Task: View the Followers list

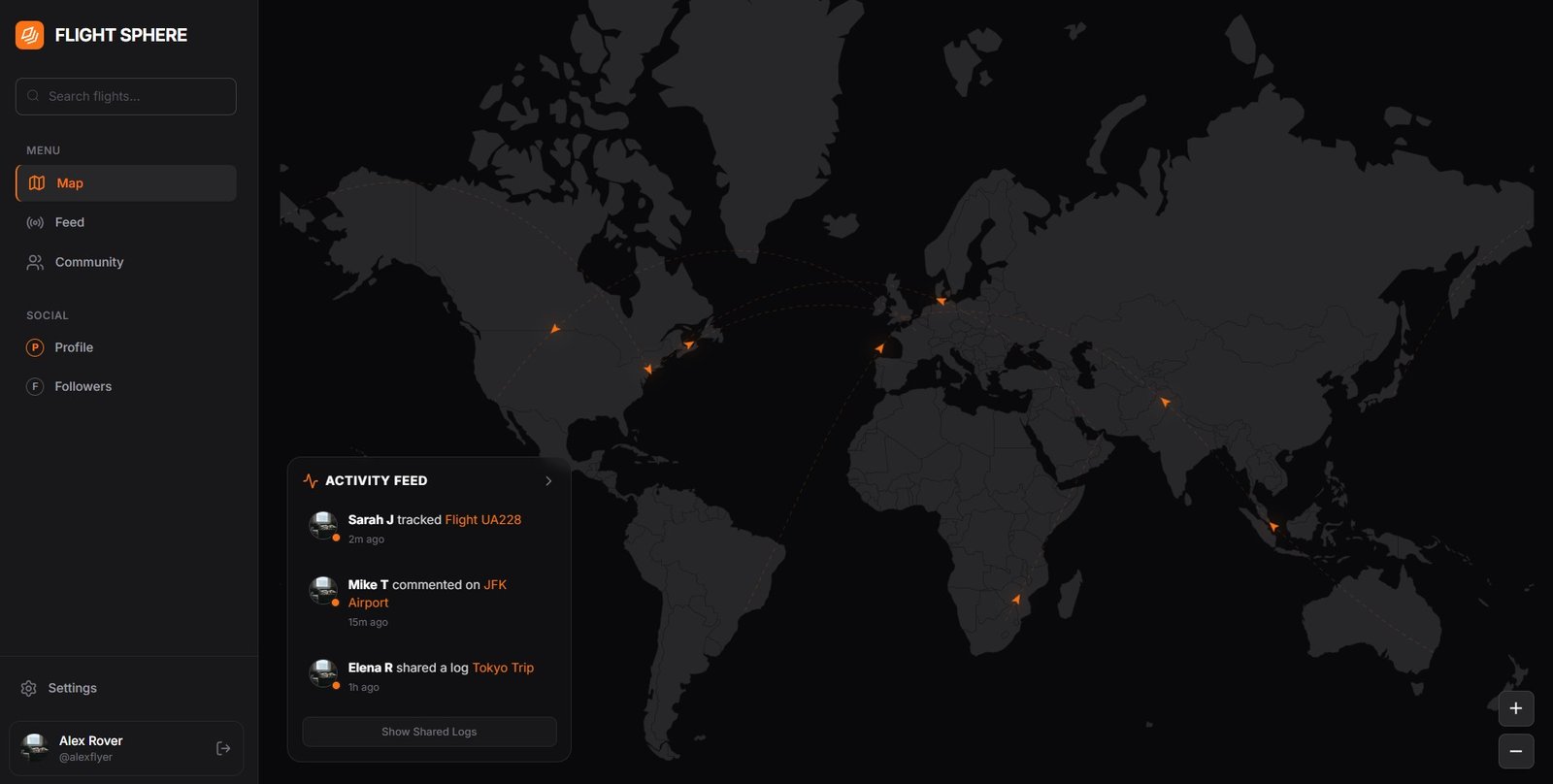Action: click(83, 386)
